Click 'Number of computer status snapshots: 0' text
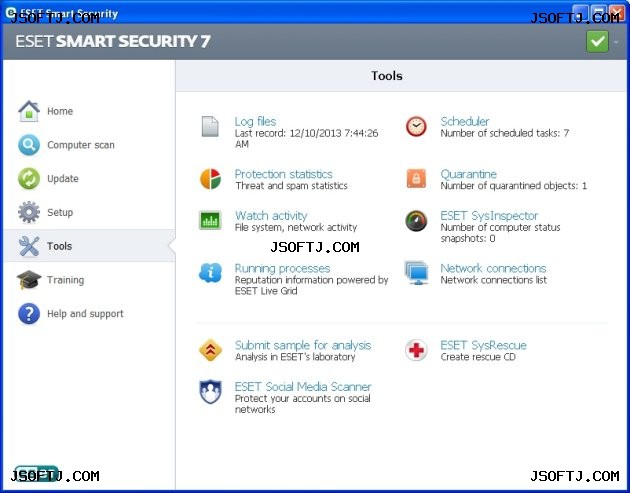 coord(500,233)
